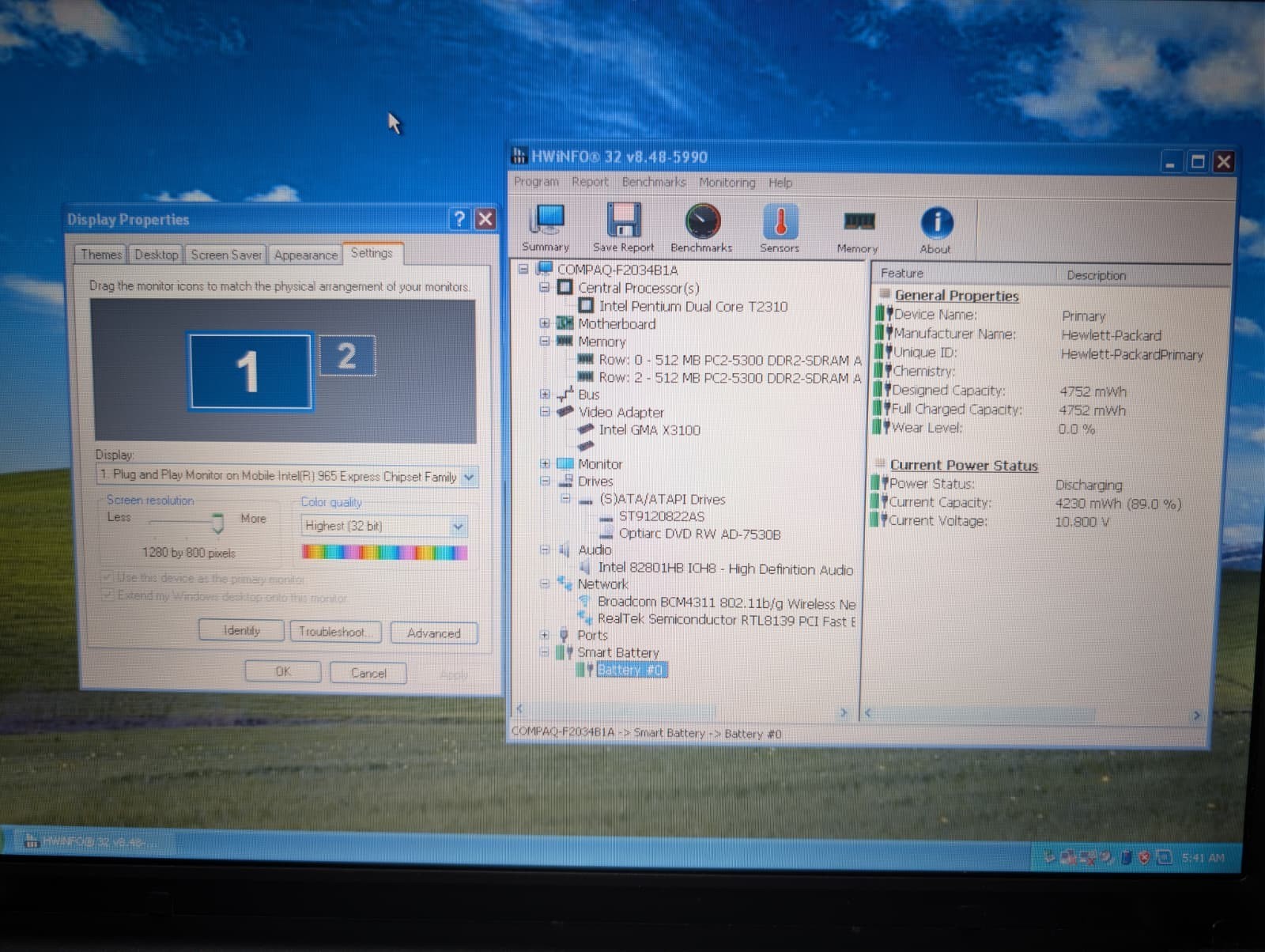Click monitor 2 thumbnail in Display Properties

click(347, 356)
